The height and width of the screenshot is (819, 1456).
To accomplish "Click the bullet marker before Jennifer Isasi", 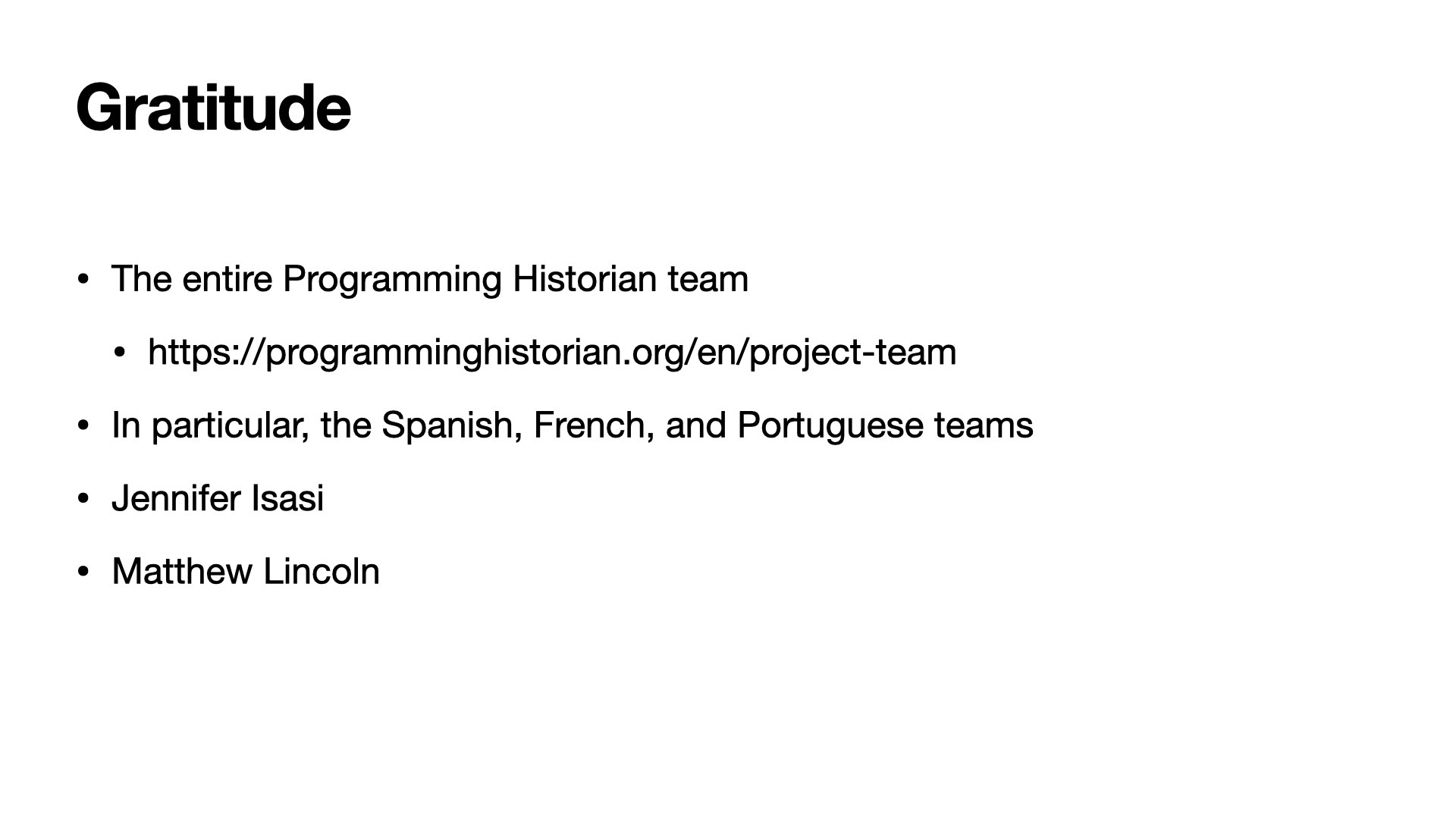I will pos(84,499).
